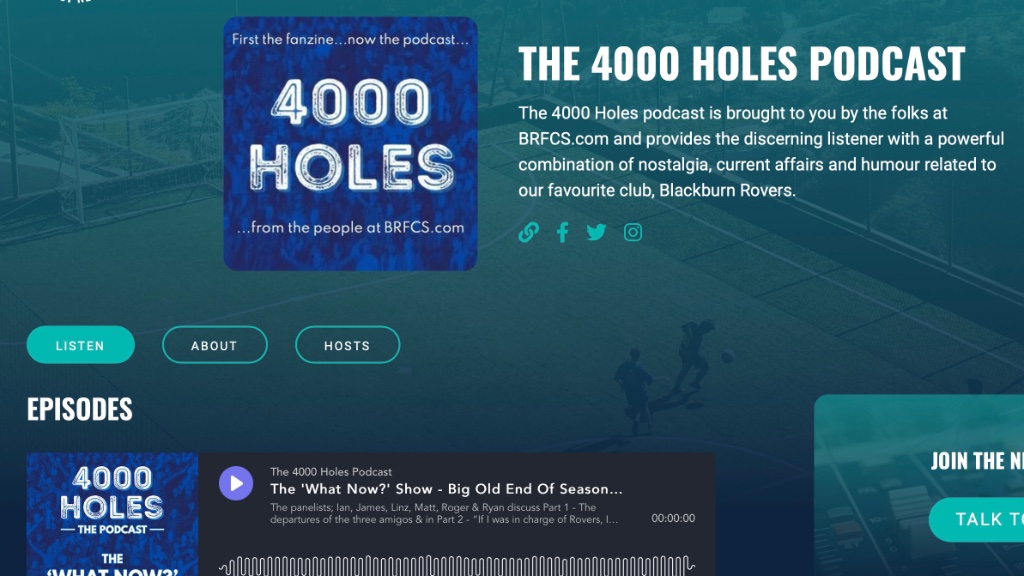Viewport: 1024px width, 576px height.
Task: Click the EPISODES section heading
Action: (79, 409)
